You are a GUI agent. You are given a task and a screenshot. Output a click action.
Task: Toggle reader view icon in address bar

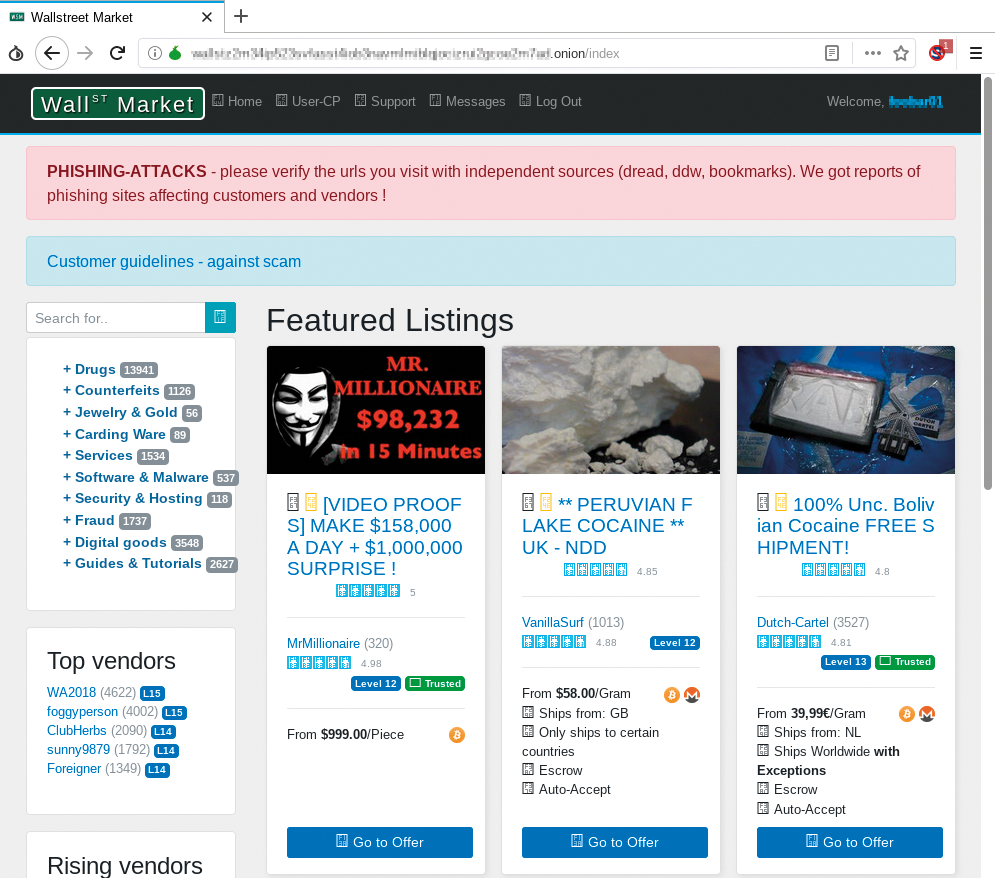(832, 53)
